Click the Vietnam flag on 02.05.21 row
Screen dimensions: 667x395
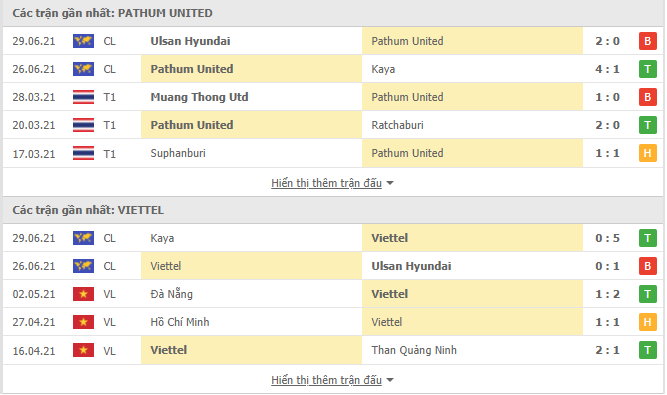83,294
